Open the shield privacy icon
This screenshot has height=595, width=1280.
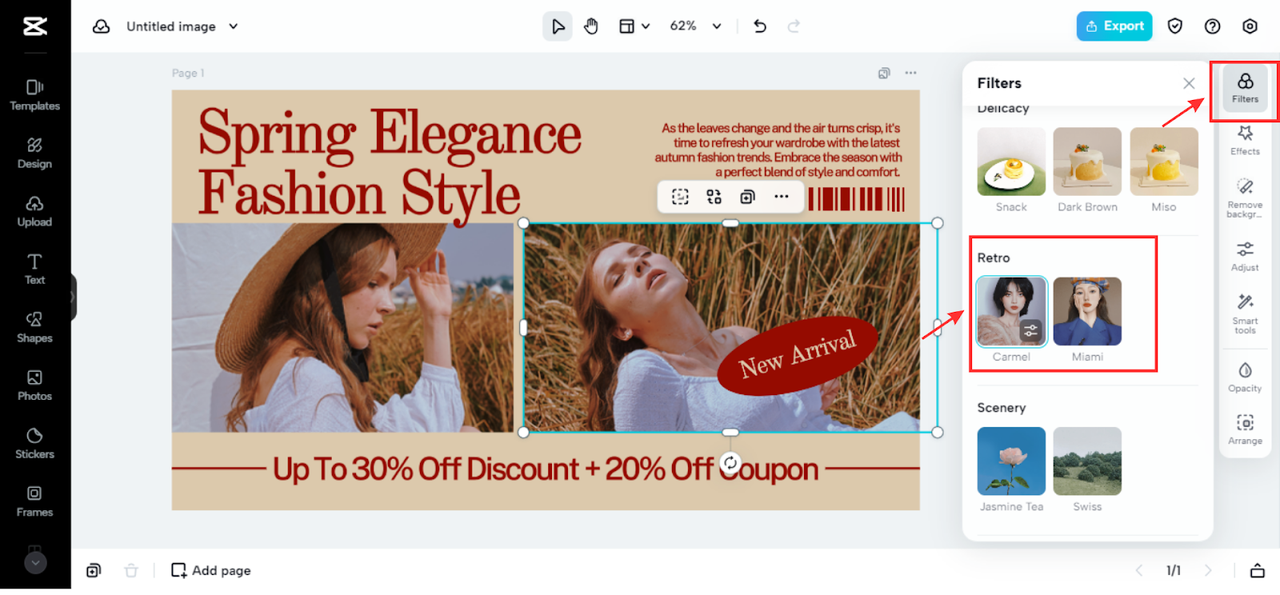point(1175,27)
